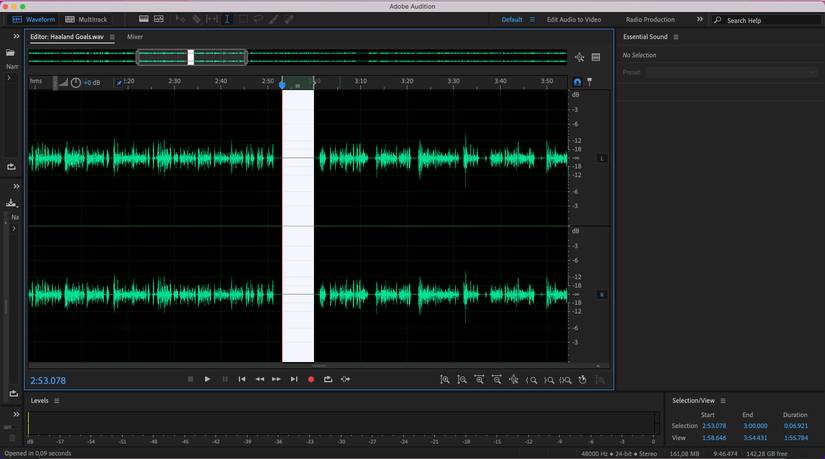
Task: Toggle the channel list icon beside navigator
Action: [x=596, y=57]
